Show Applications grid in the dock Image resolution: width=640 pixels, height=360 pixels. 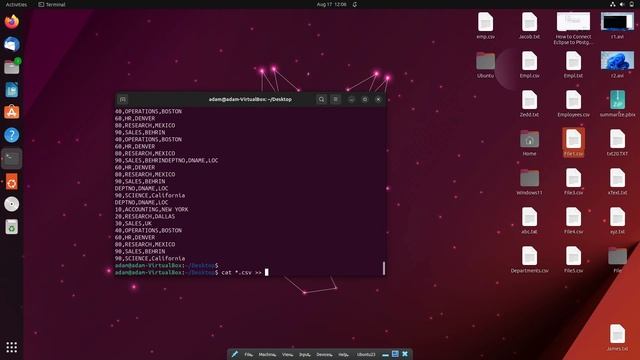[x=11, y=347]
